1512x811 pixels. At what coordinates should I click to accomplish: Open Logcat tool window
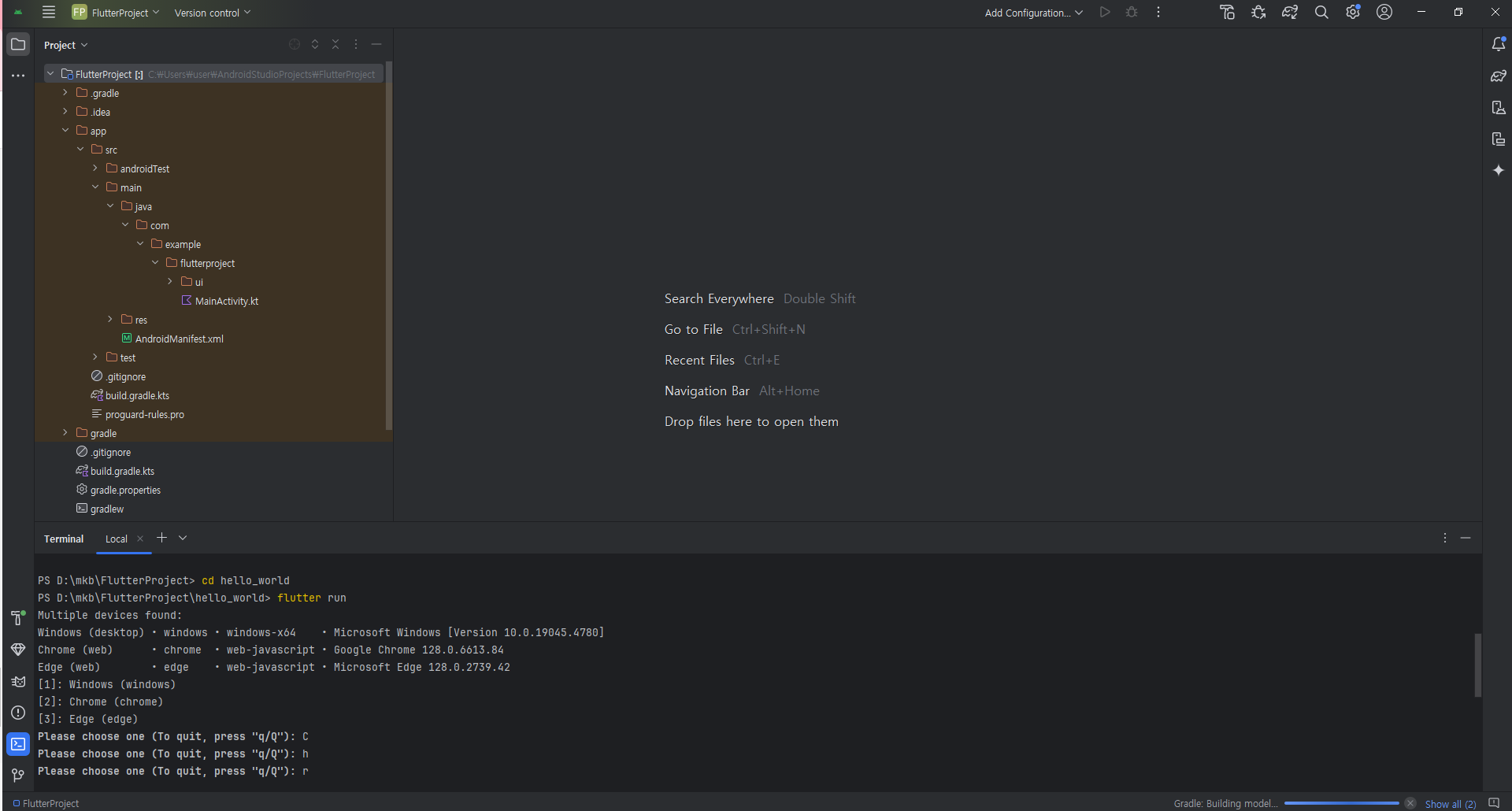[x=18, y=681]
